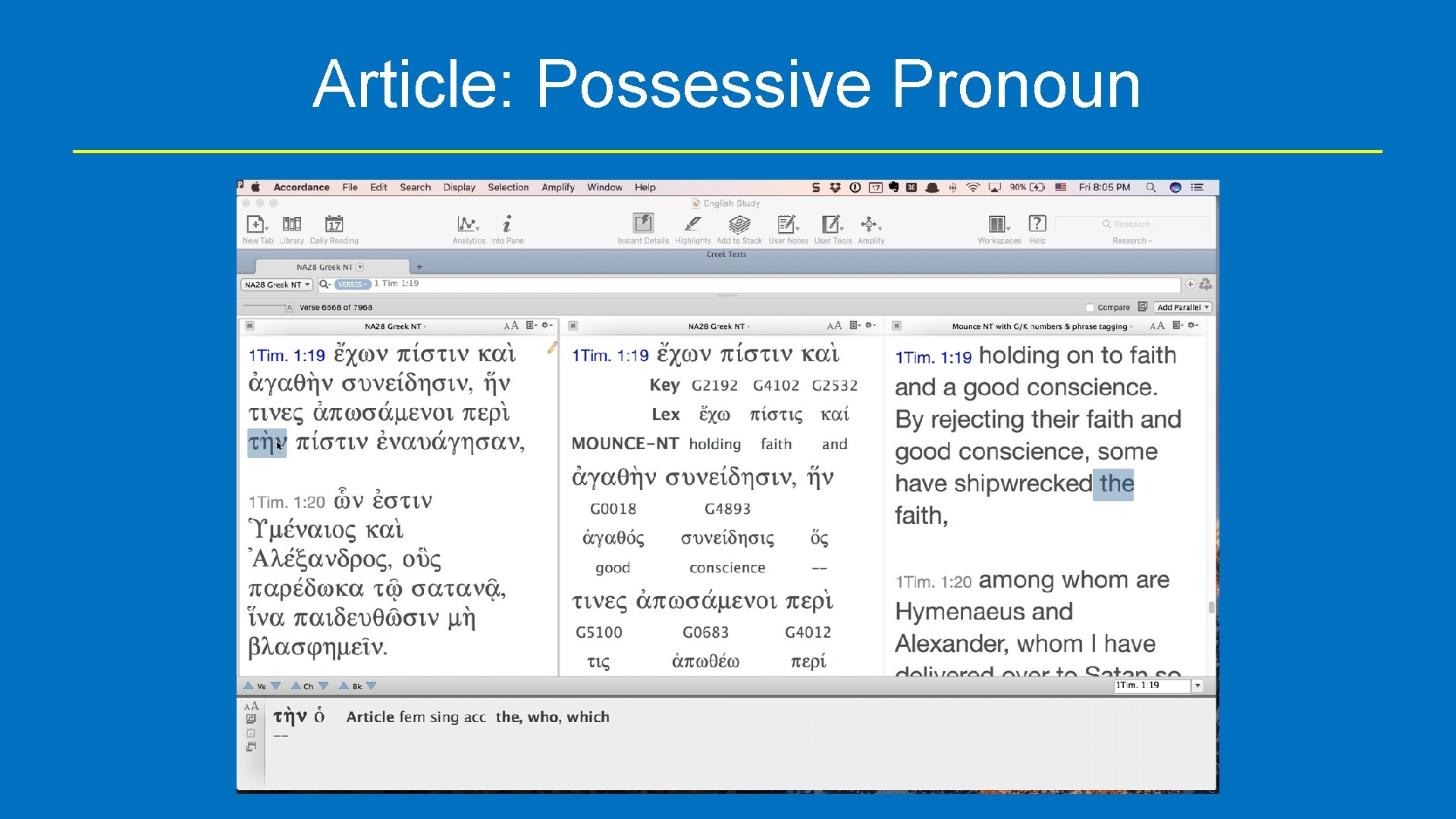Viewport: 1456px width, 819px height.
Task: Click next chapter down arrow
Action: click(324, 686)
